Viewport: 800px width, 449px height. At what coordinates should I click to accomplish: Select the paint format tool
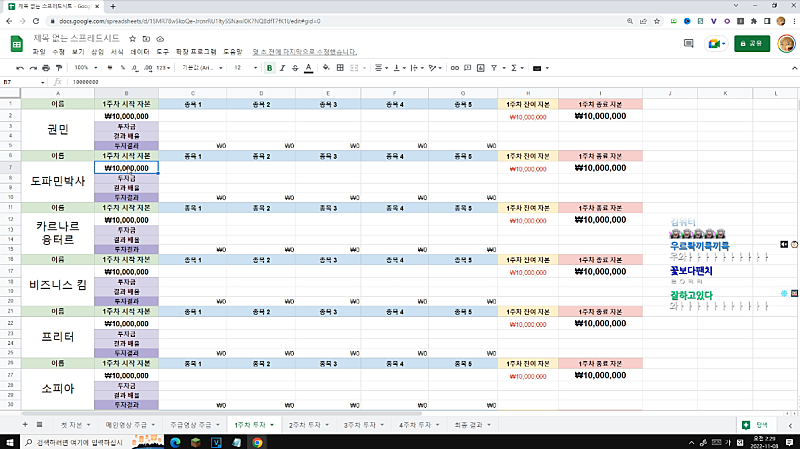coord(60,68)
